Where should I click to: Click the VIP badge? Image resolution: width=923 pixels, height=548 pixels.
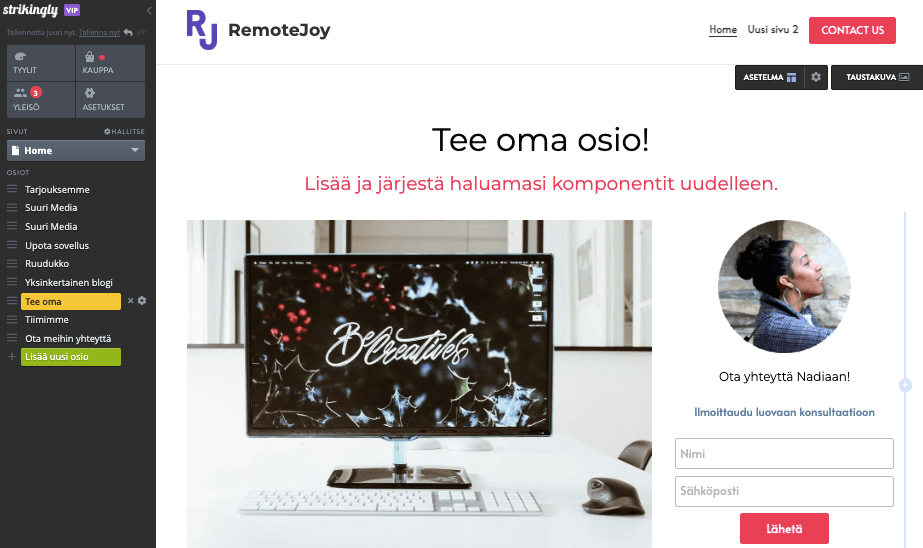(x=72, y=10)
